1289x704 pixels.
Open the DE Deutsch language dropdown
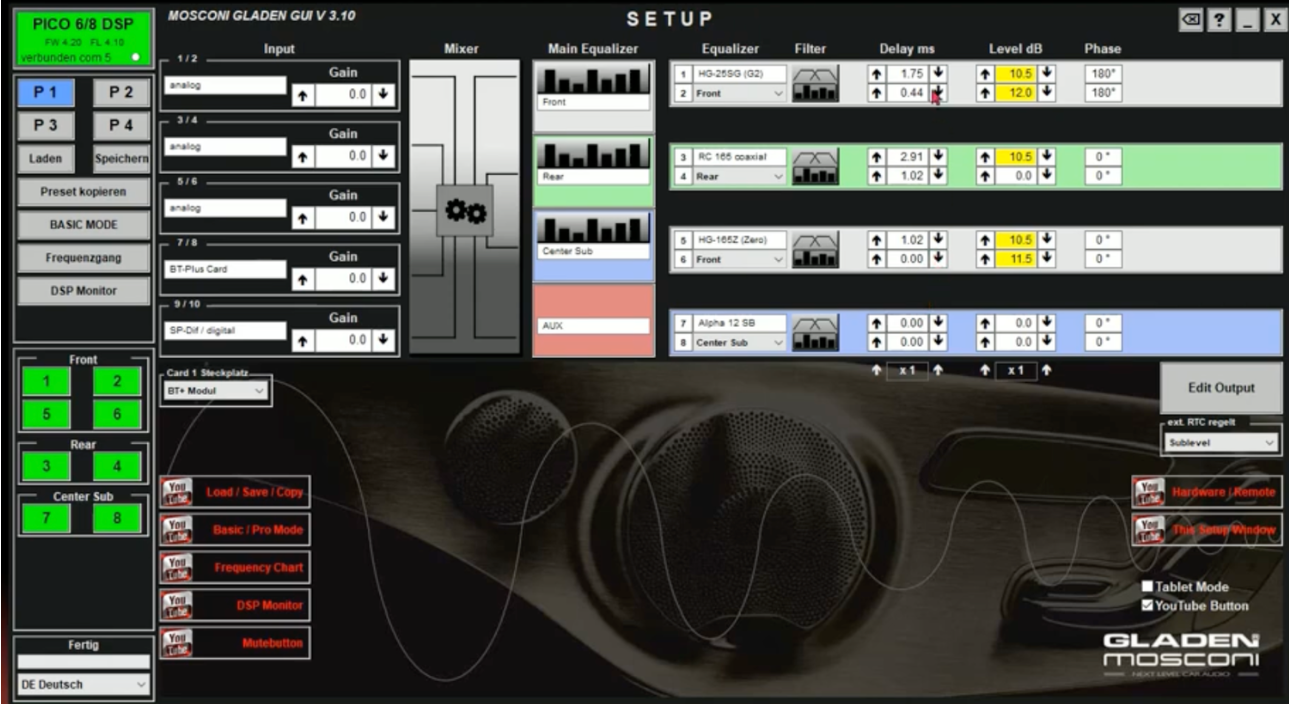pos(84,685)
